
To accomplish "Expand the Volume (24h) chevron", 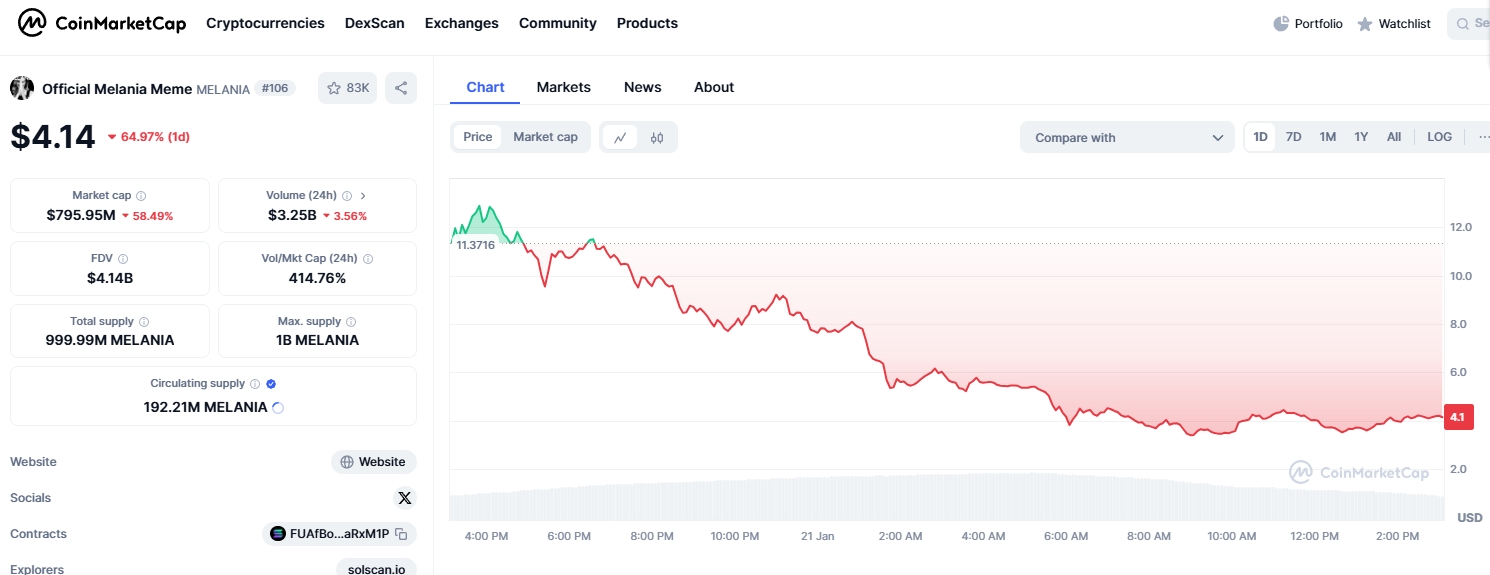I will (363, 196).
